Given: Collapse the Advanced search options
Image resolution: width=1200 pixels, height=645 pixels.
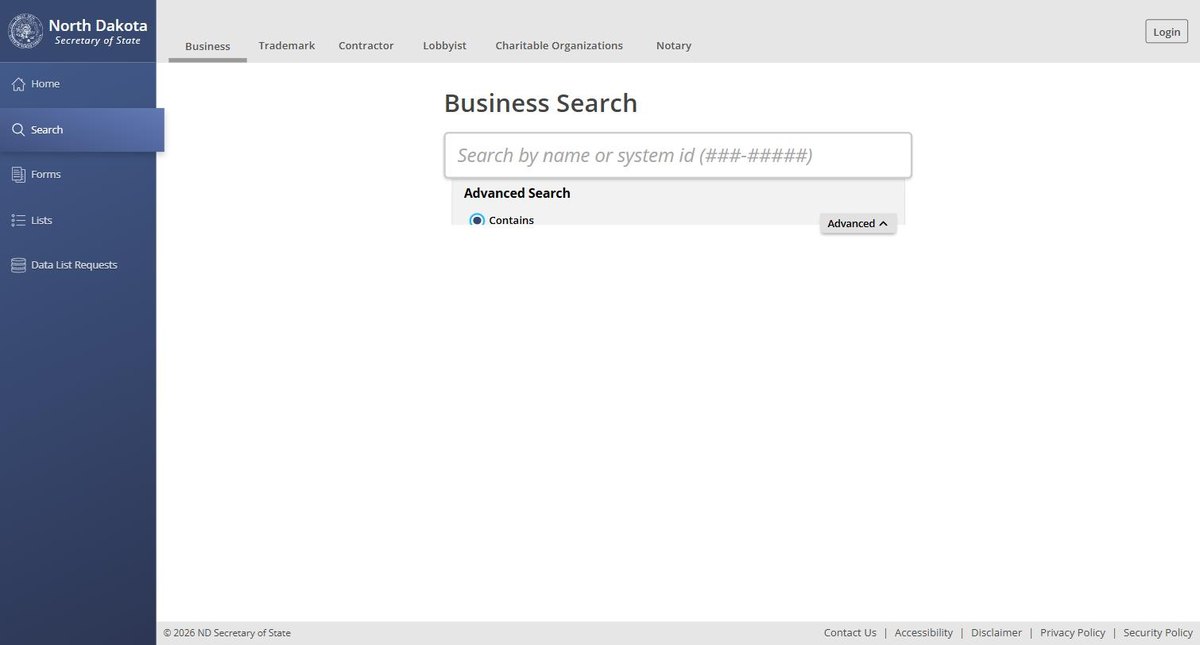Looking at the screenshot, I should (x=858, y=223).
